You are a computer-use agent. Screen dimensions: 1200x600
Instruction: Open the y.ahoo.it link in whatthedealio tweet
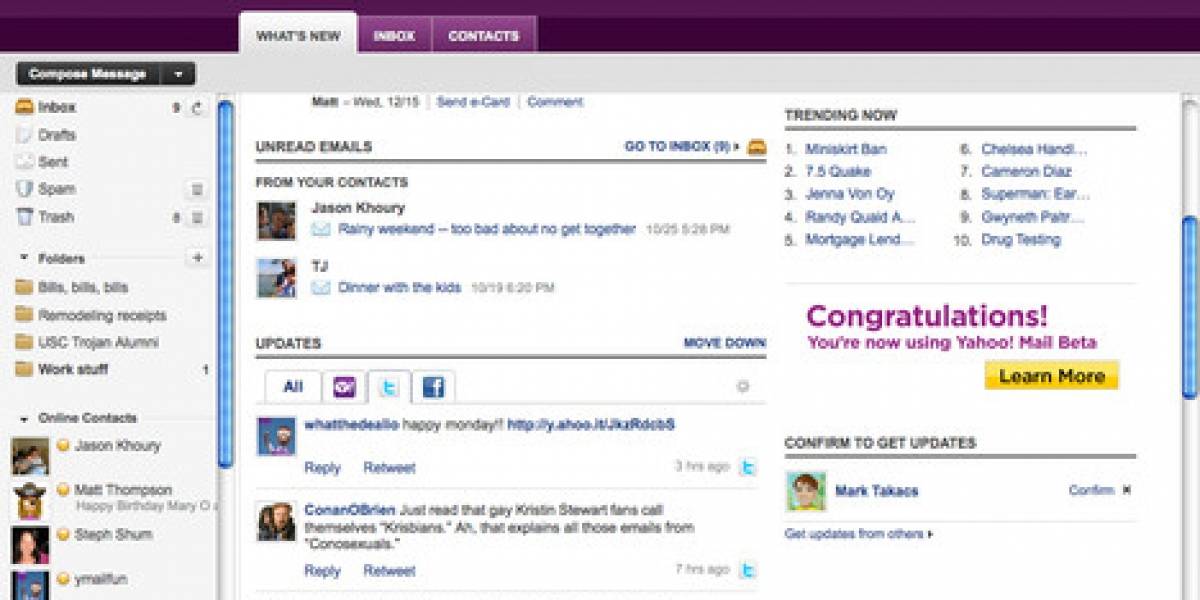(591, 424)
